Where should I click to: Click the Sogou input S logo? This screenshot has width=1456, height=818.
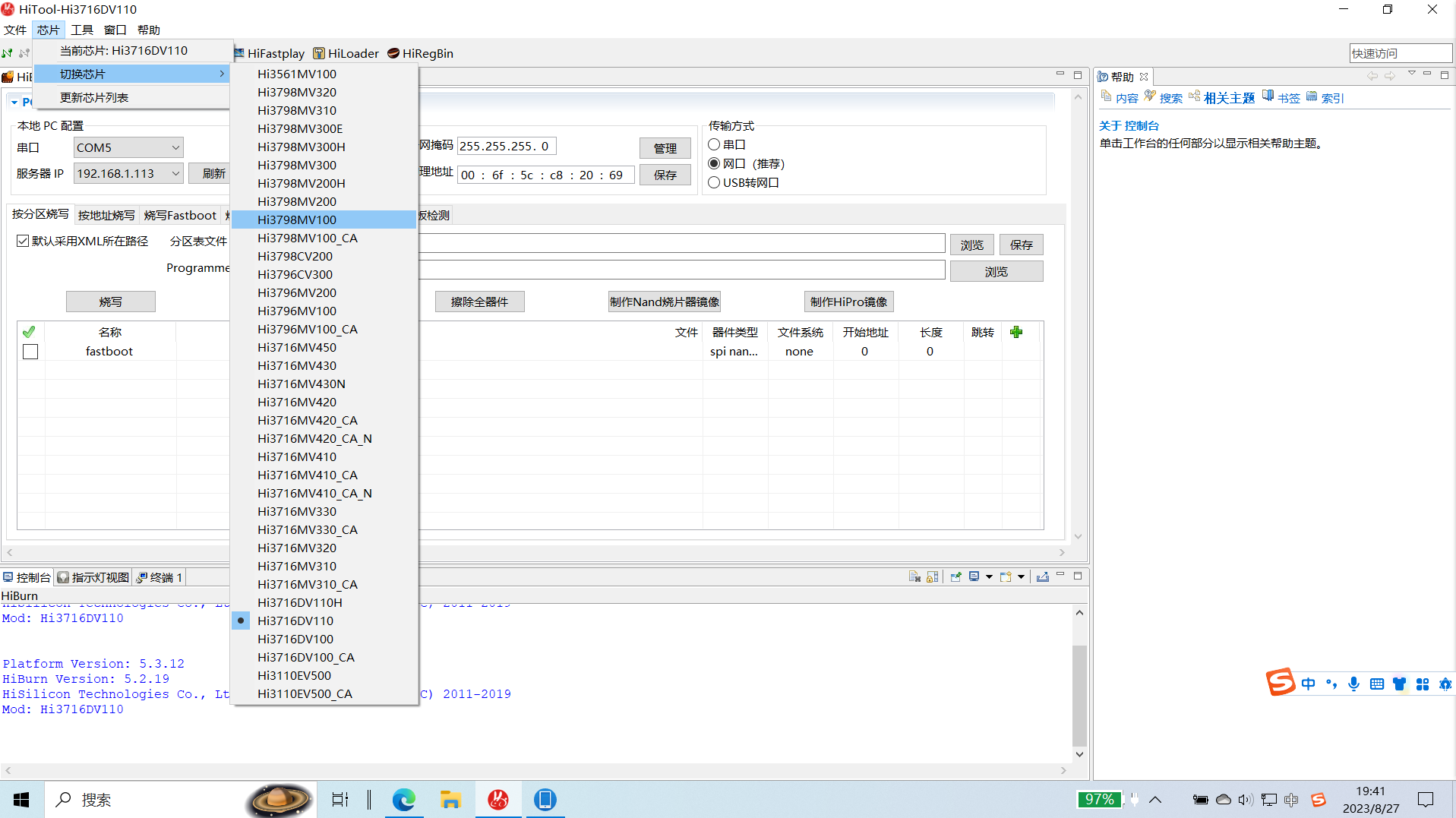1280,682
